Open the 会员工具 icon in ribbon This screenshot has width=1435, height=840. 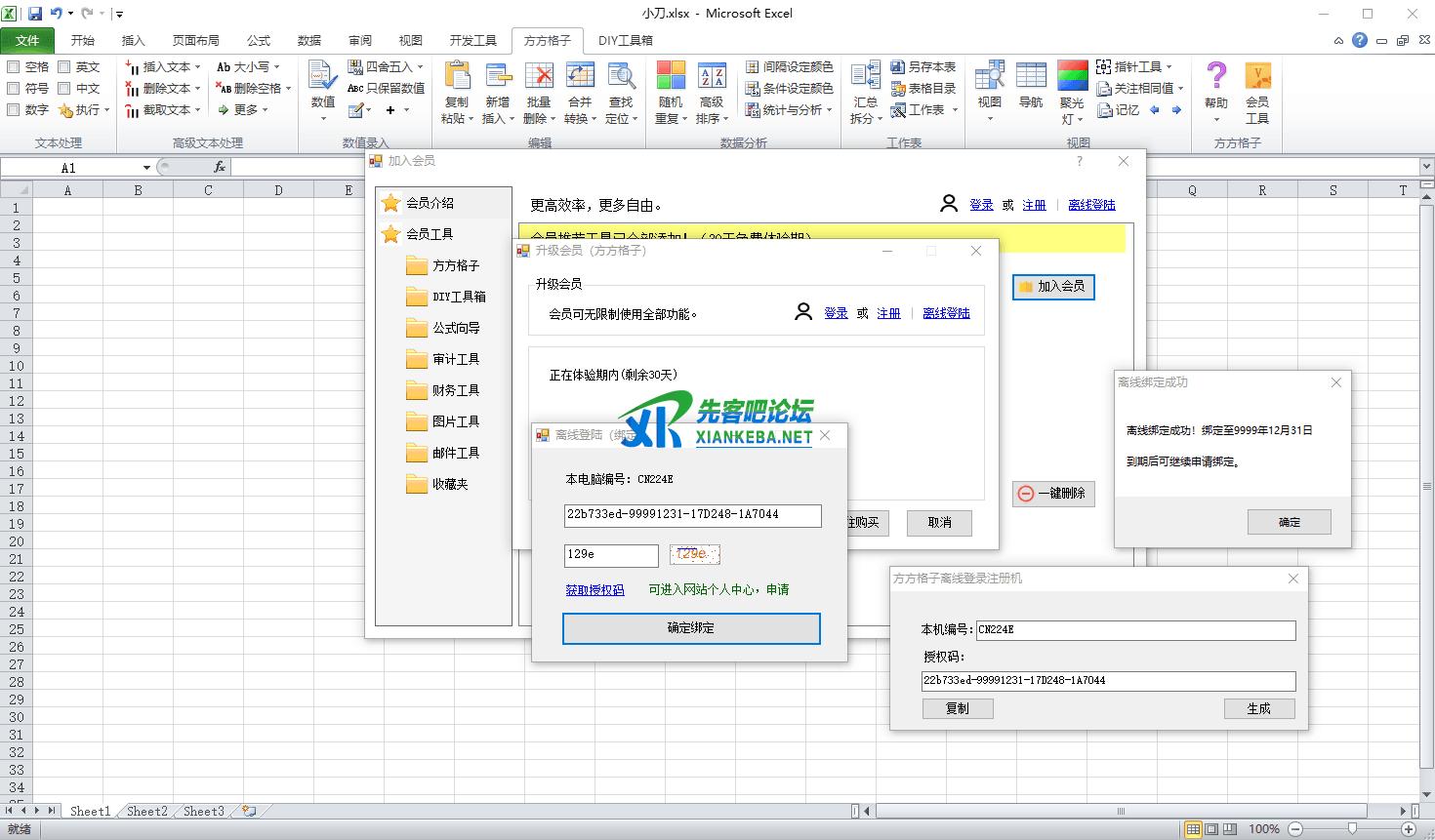(1257, 77)
